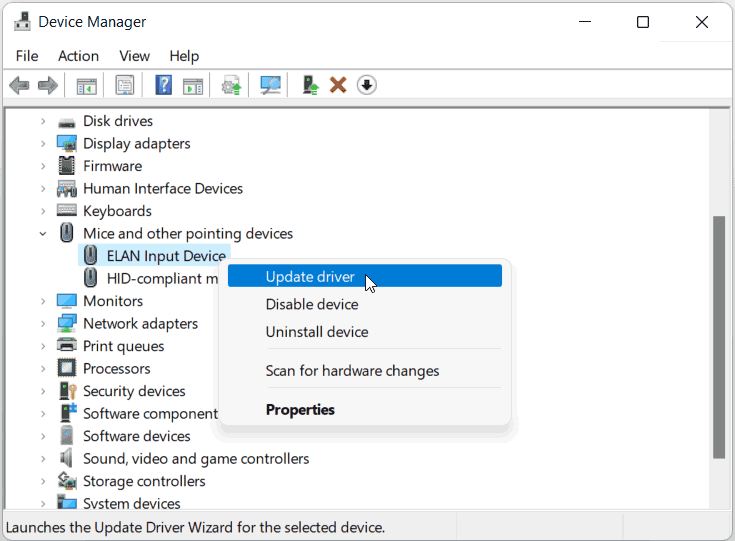Select 'Mice and other pointing devices' label
Viewport: 735px width, 541px height.
click(188, 233)
